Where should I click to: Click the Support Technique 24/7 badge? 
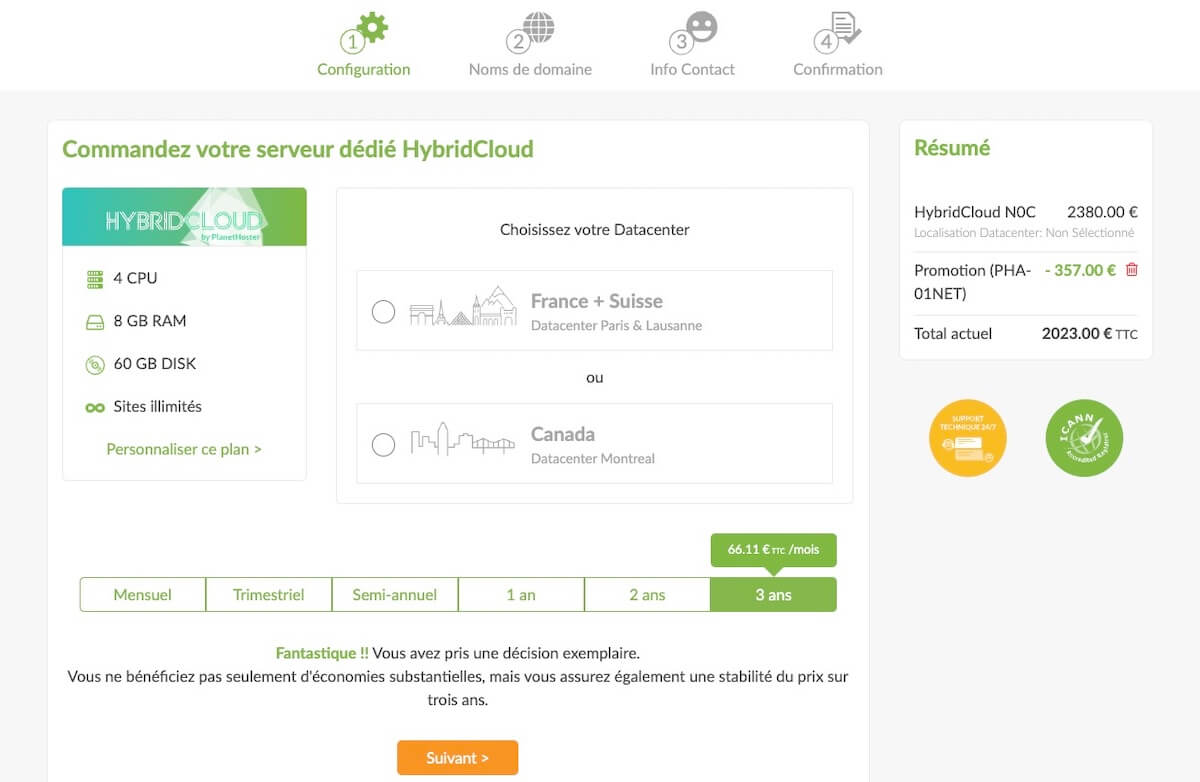(x=968, y=437)
